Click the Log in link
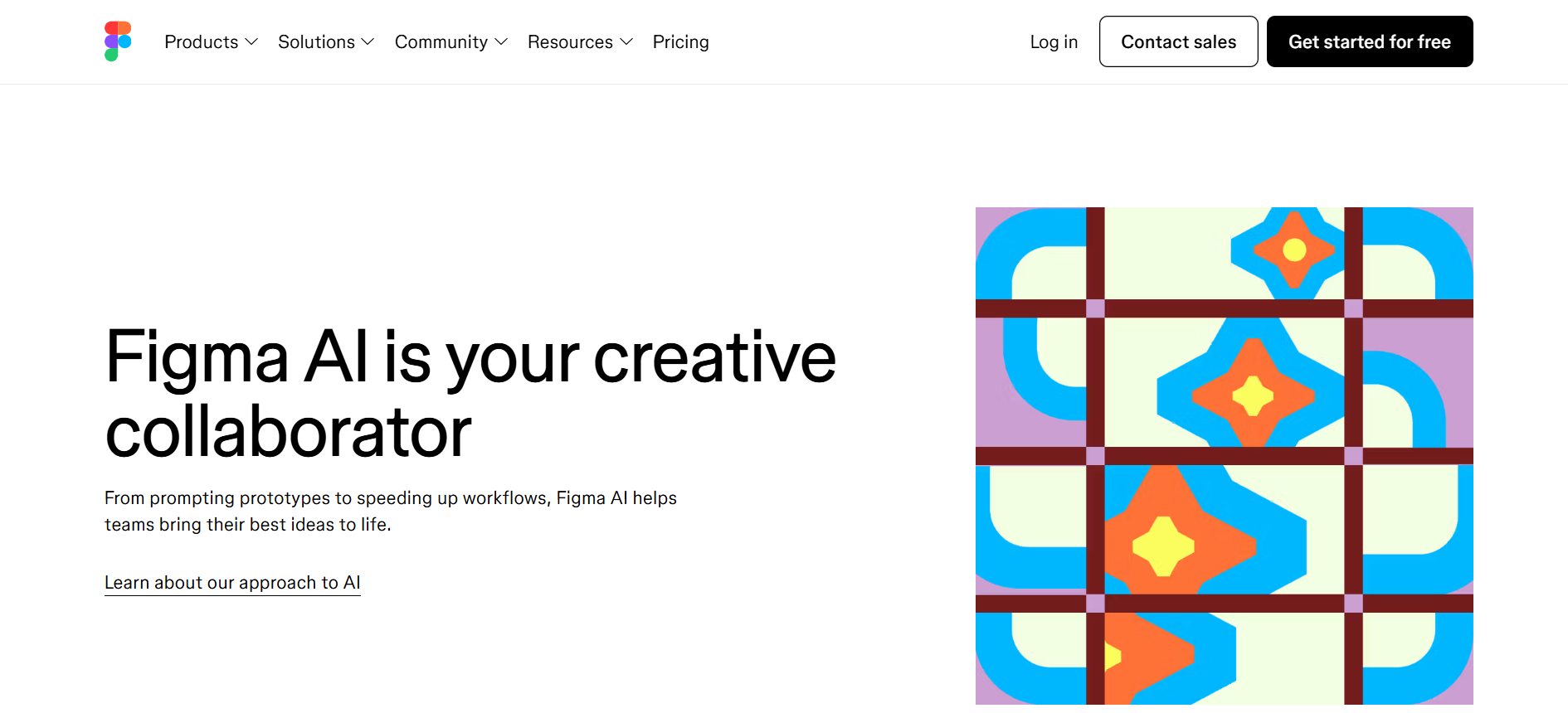Screen dimensions: 1568x713 [1054, 41]
